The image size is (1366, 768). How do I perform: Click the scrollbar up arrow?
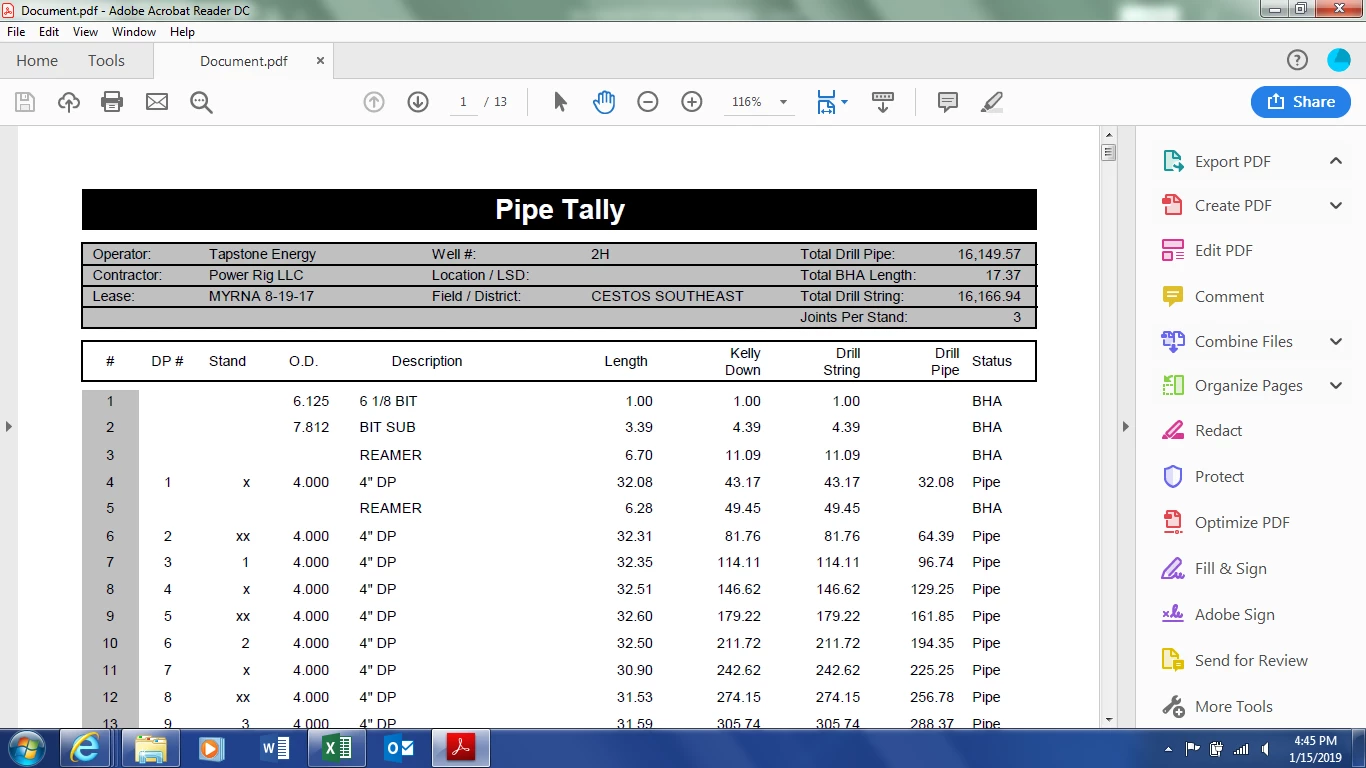1108,134
